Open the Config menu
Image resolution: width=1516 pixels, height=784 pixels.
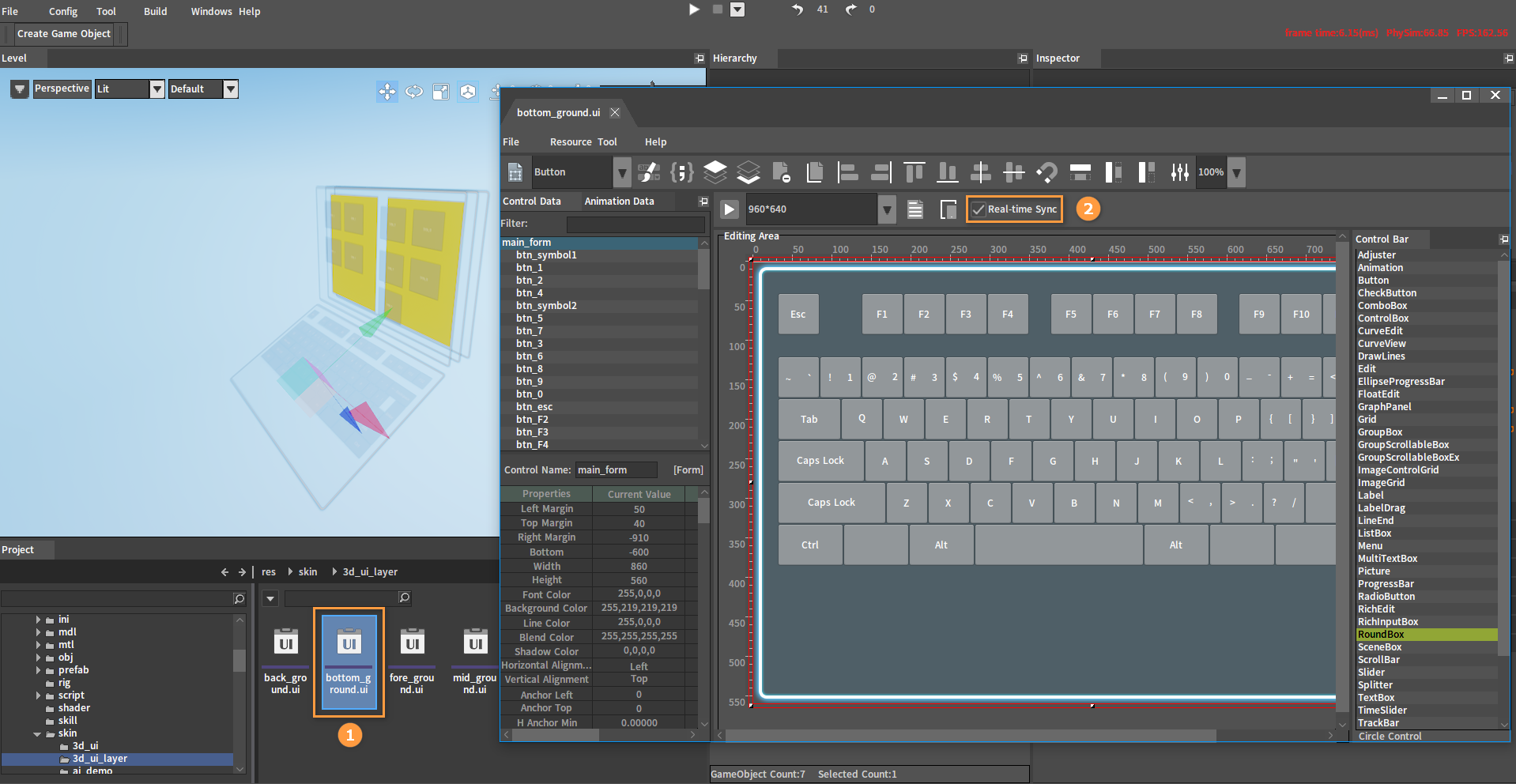63,11
